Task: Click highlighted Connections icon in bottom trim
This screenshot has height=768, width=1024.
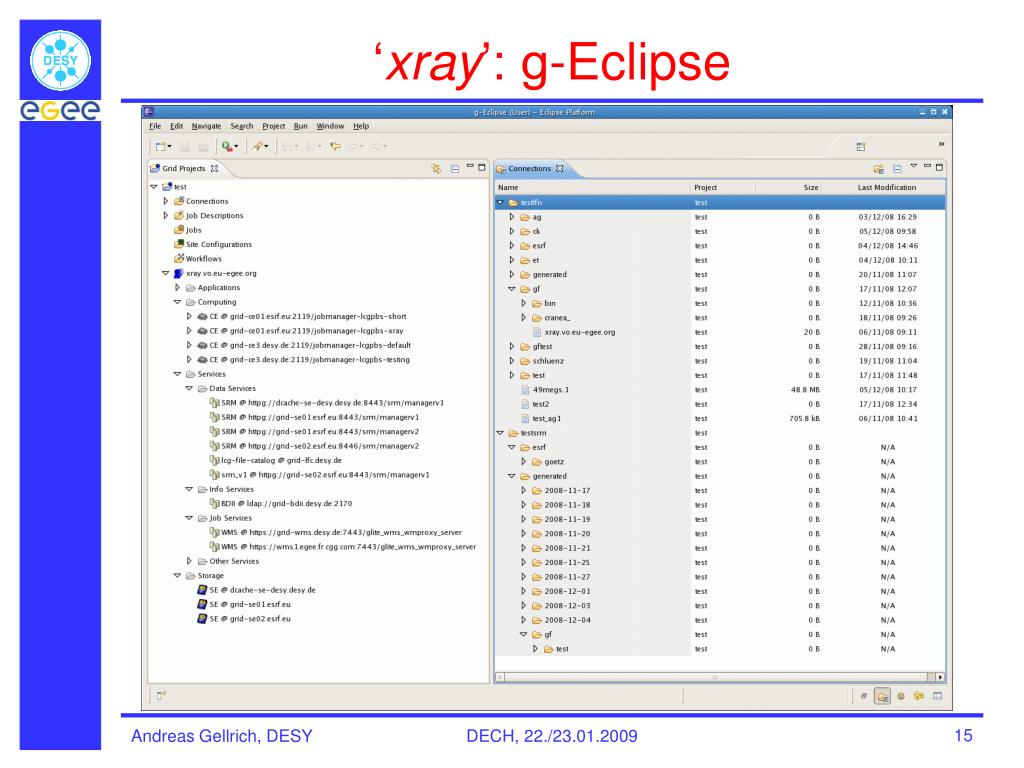Action: (882, 696)
